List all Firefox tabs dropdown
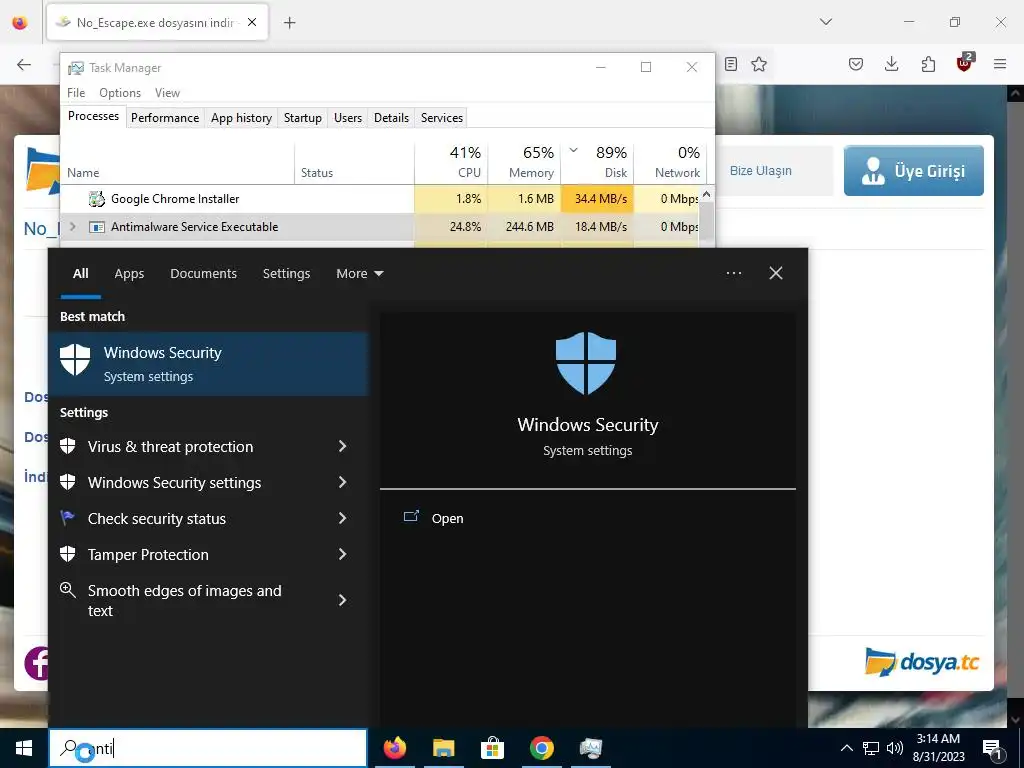Screen dimensions: 1024x768 [826, 22]
